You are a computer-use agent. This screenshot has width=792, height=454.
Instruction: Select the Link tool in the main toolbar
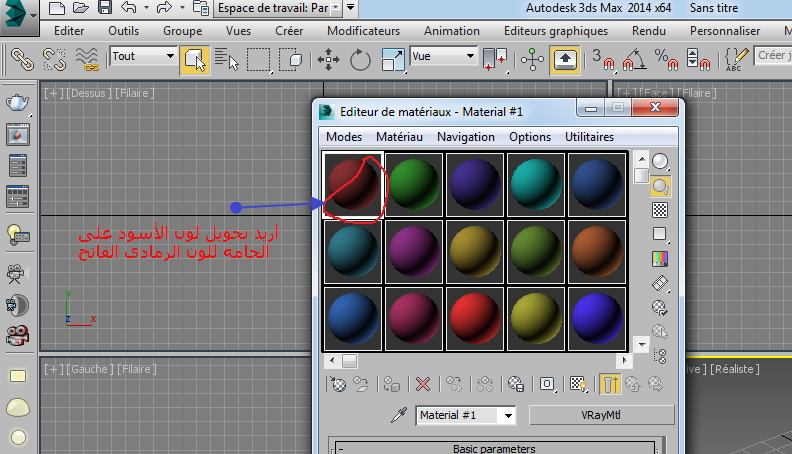coord(22,59)
